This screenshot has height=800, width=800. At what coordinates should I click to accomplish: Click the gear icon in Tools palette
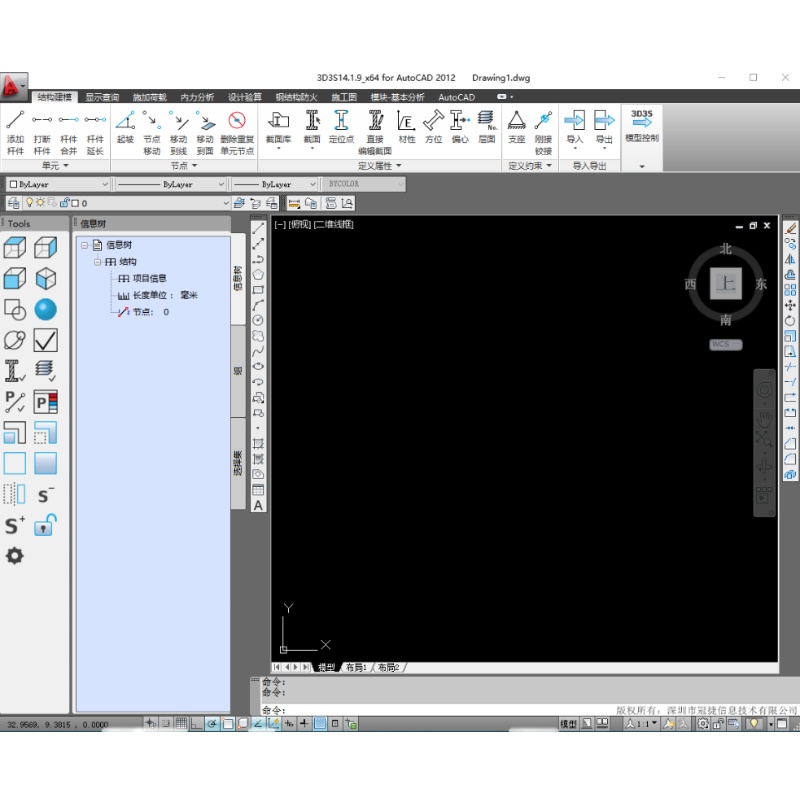[x=15, y=555]
